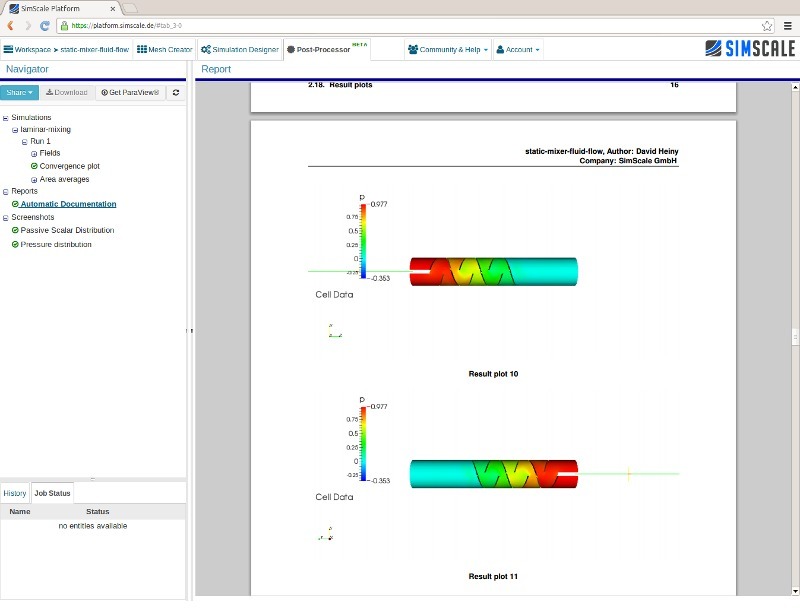Open Community & Help people icon
The image size is (800, 611).
click(x=411, y=49)
